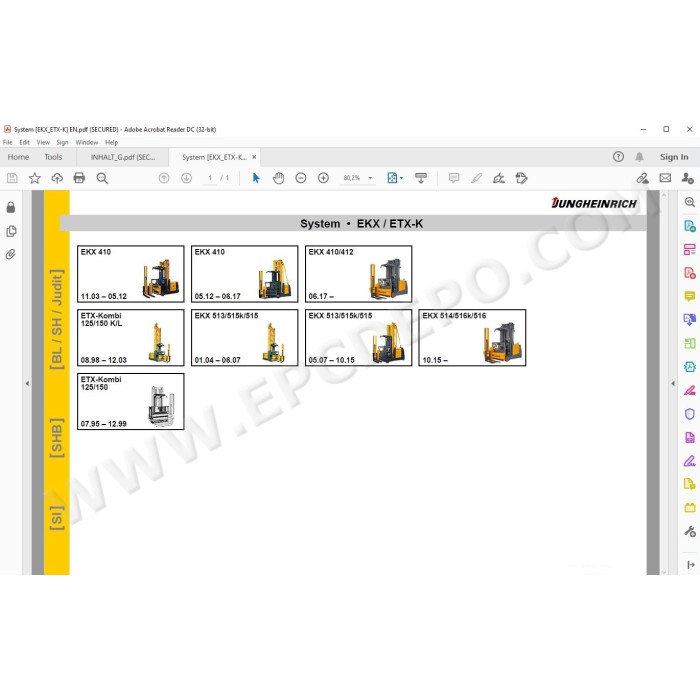700x700 pixels.
Task: Open EKX 513/515k/515 01.04 – 06.07 card
Action: (245, 338)
